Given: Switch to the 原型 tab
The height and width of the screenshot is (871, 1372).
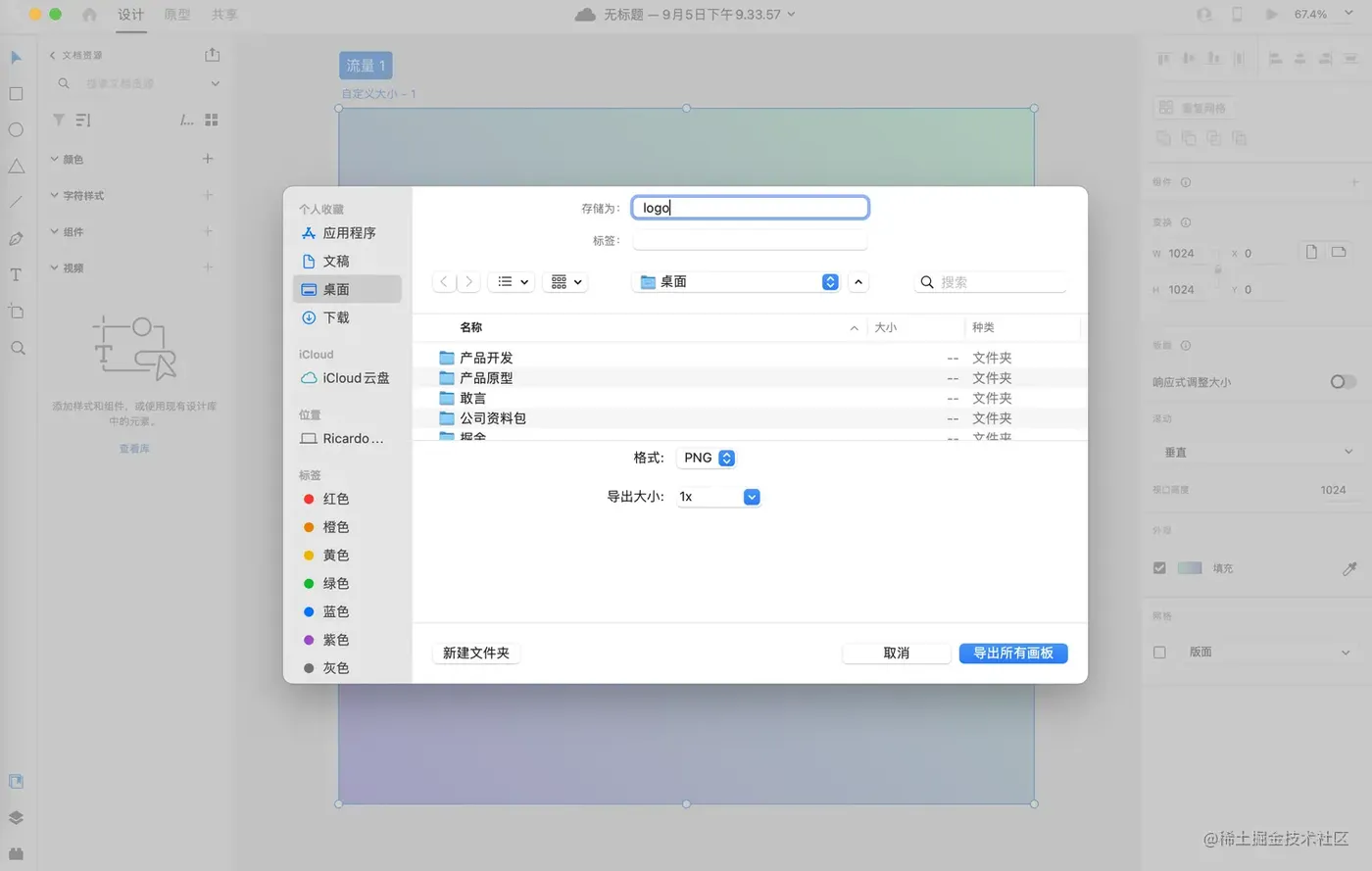Looking at the screenshot, I should tap(177, 15).
